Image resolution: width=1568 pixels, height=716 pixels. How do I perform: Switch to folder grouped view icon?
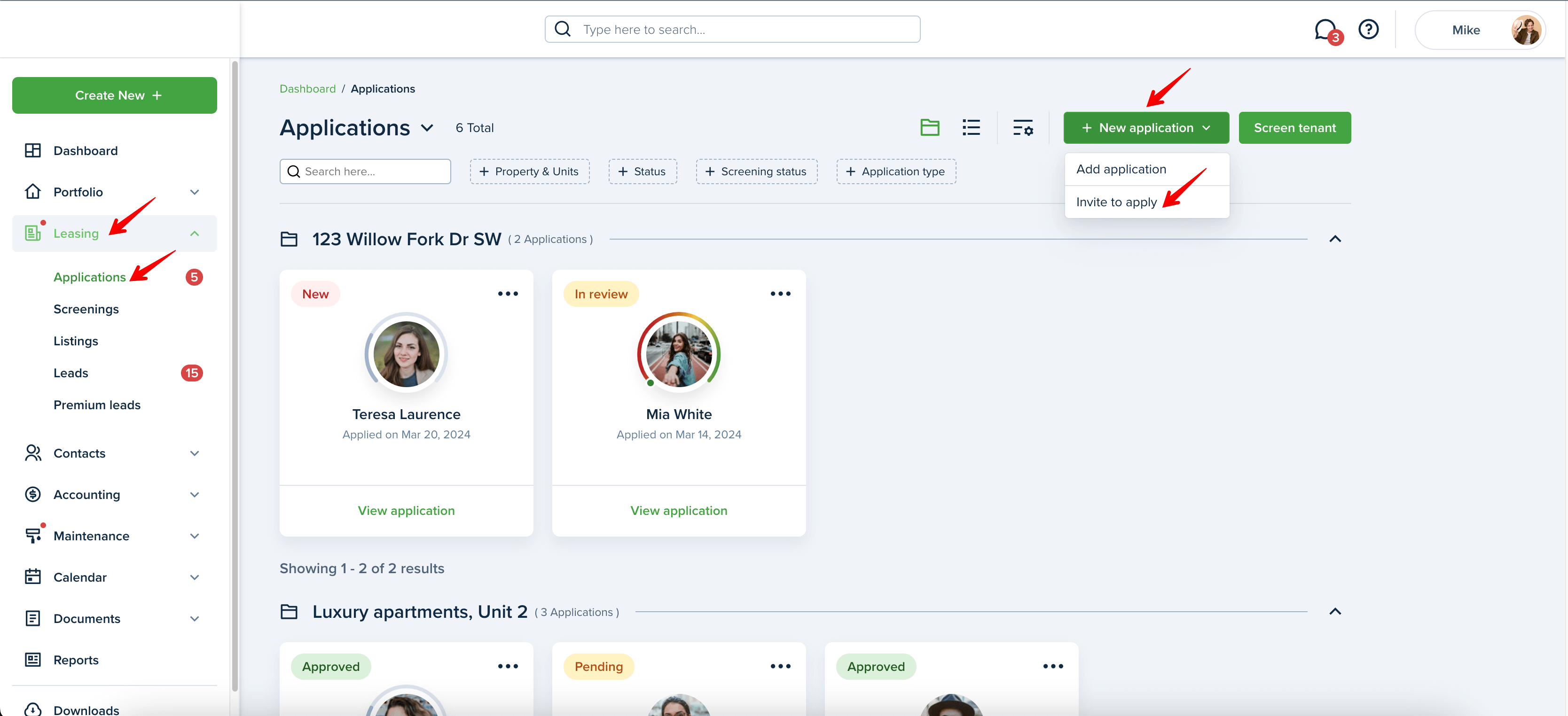click(x=930, y=128)
